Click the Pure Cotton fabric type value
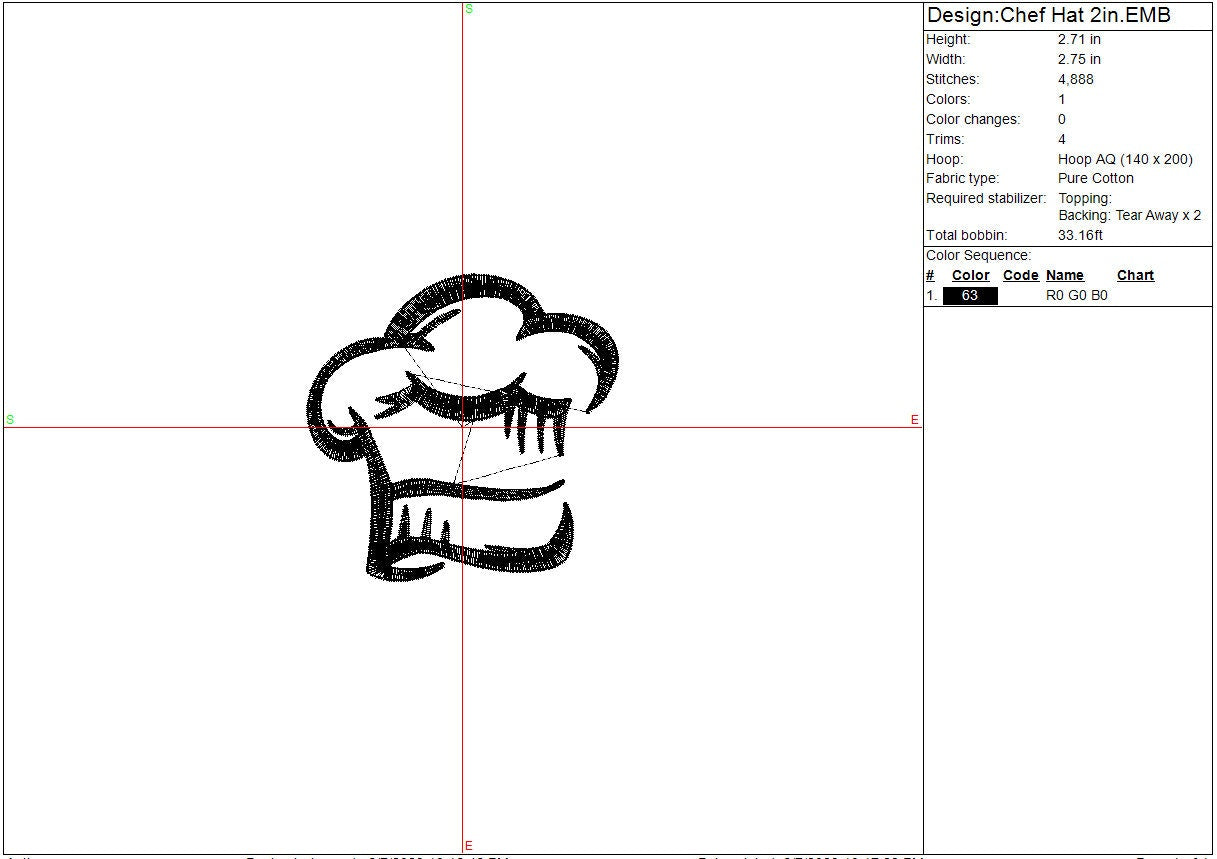This screenshot has width=1217, height=859. (1096, 178)
